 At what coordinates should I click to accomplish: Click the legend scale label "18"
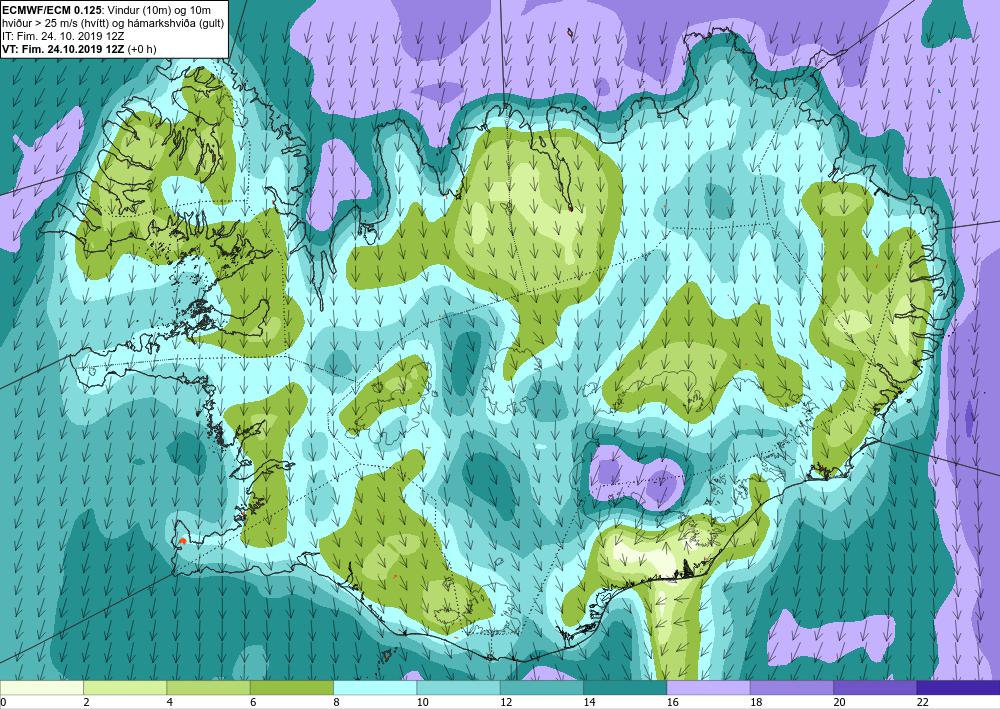tap(756, 702)
